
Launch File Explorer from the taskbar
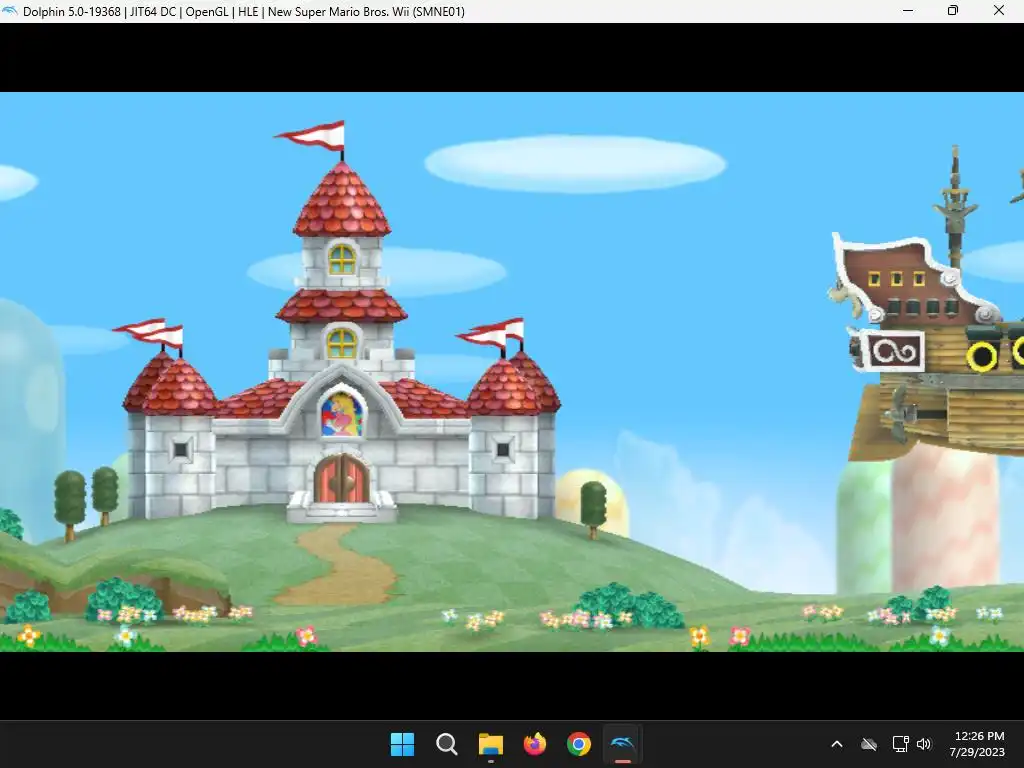[490, 744]
